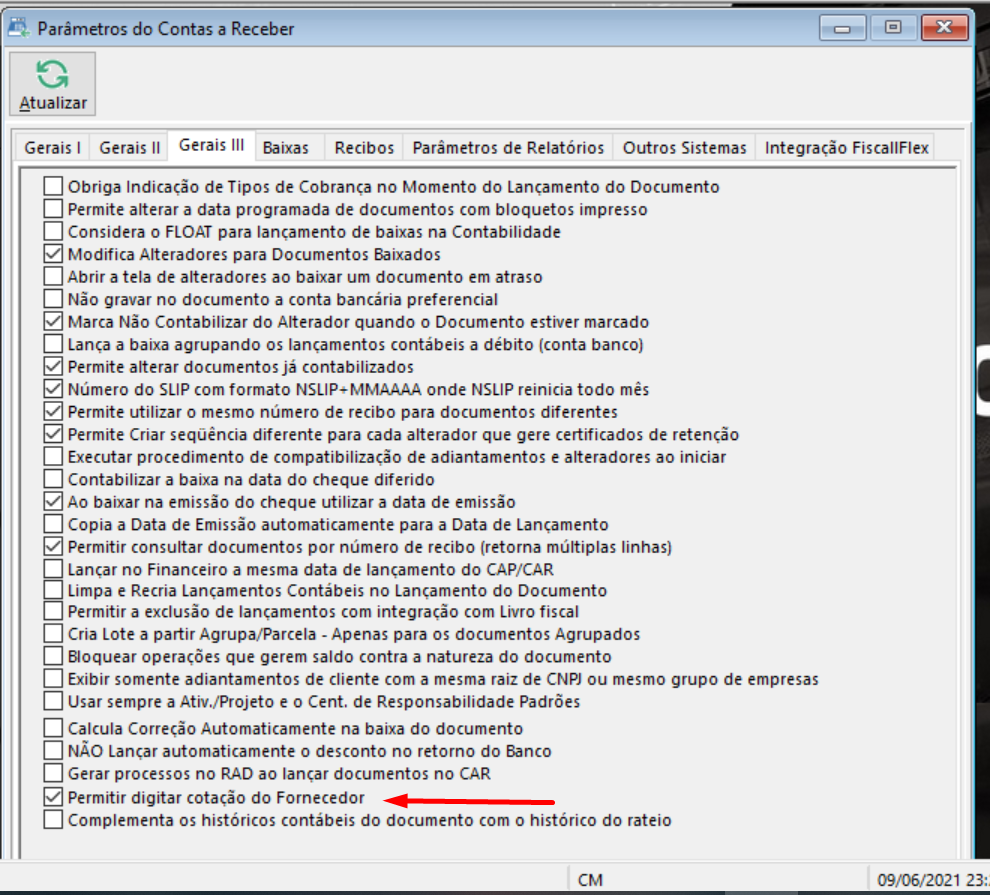Enable NÃO Lançar automaticamente o desconto

point(53,751)
